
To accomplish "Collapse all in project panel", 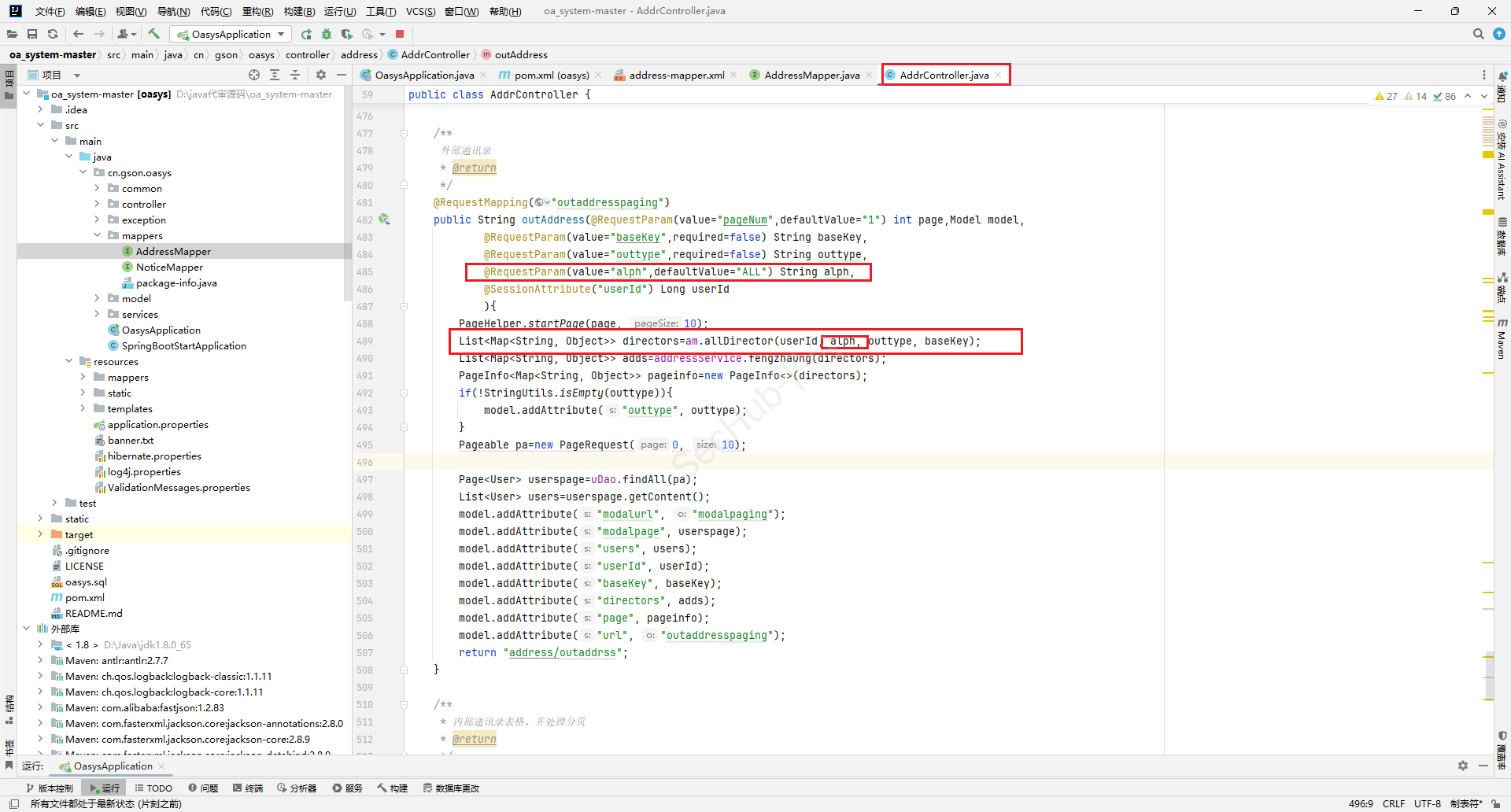I will (x=295, y=75).
